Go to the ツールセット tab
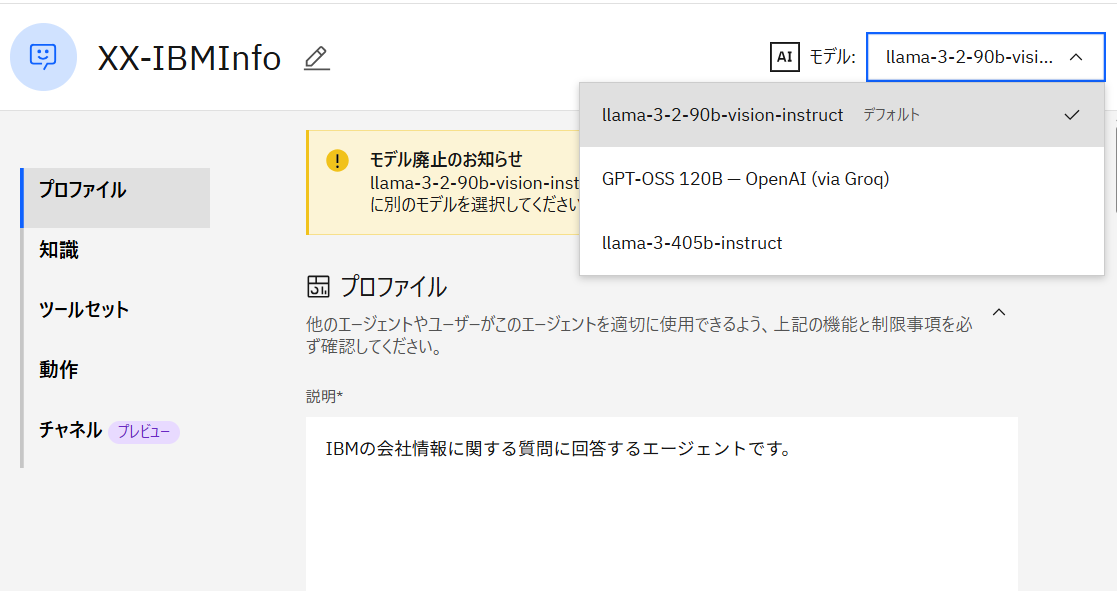 84,310
